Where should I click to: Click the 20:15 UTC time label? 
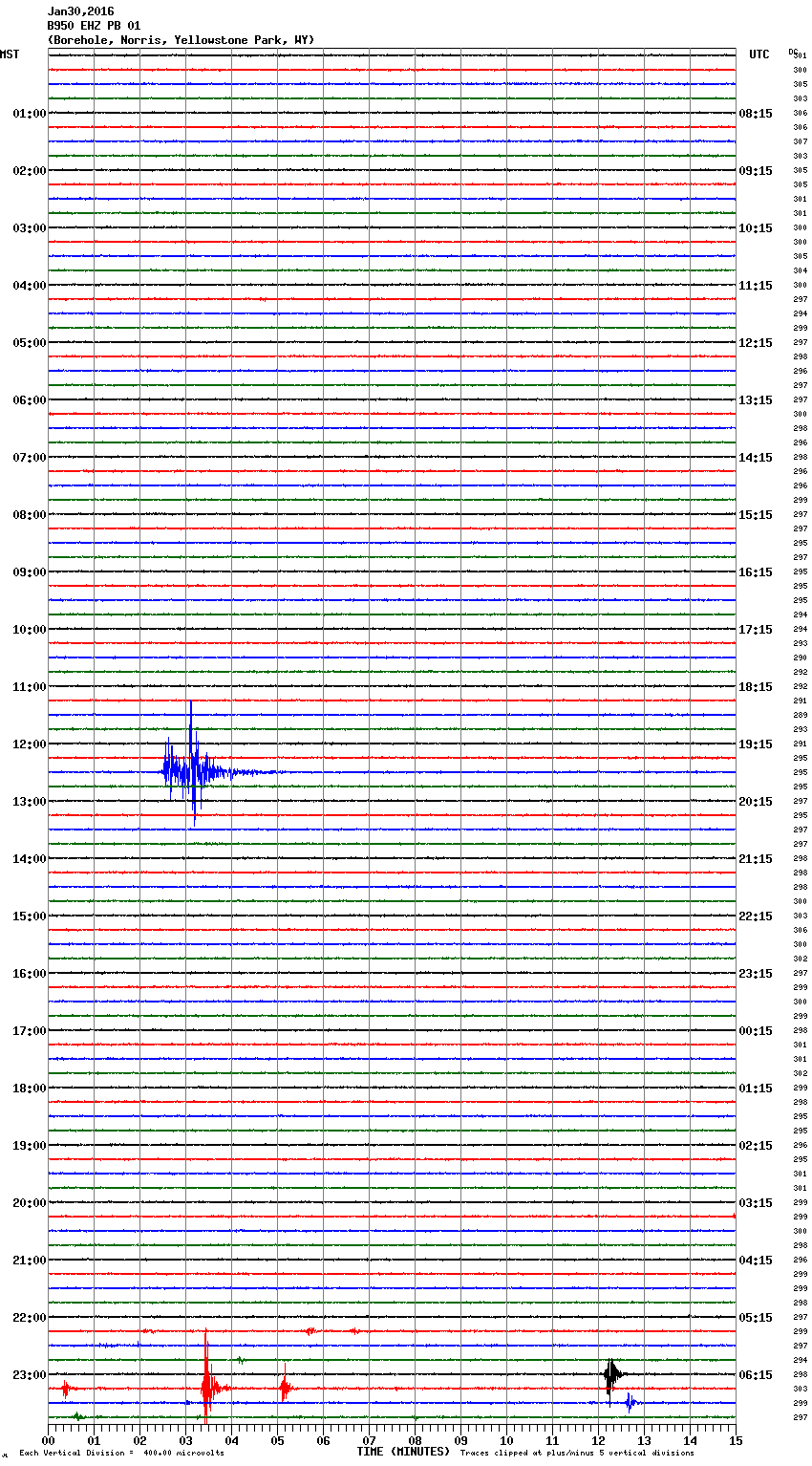click(756, 802)
